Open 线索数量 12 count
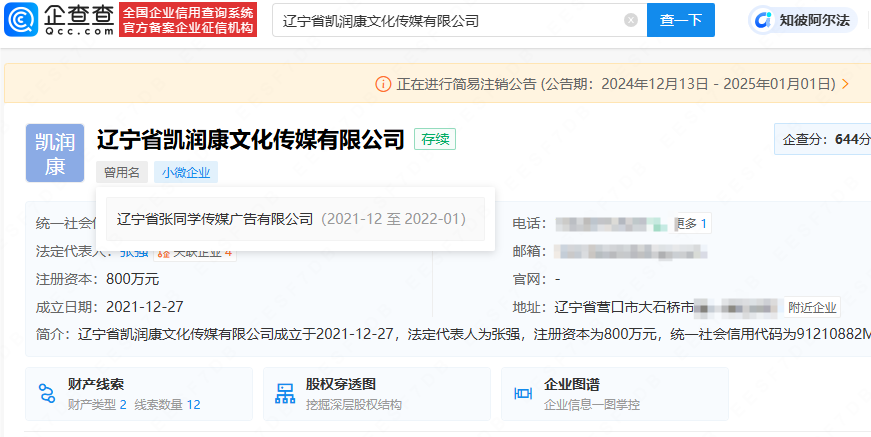871x437 pixels. (167, 405)
